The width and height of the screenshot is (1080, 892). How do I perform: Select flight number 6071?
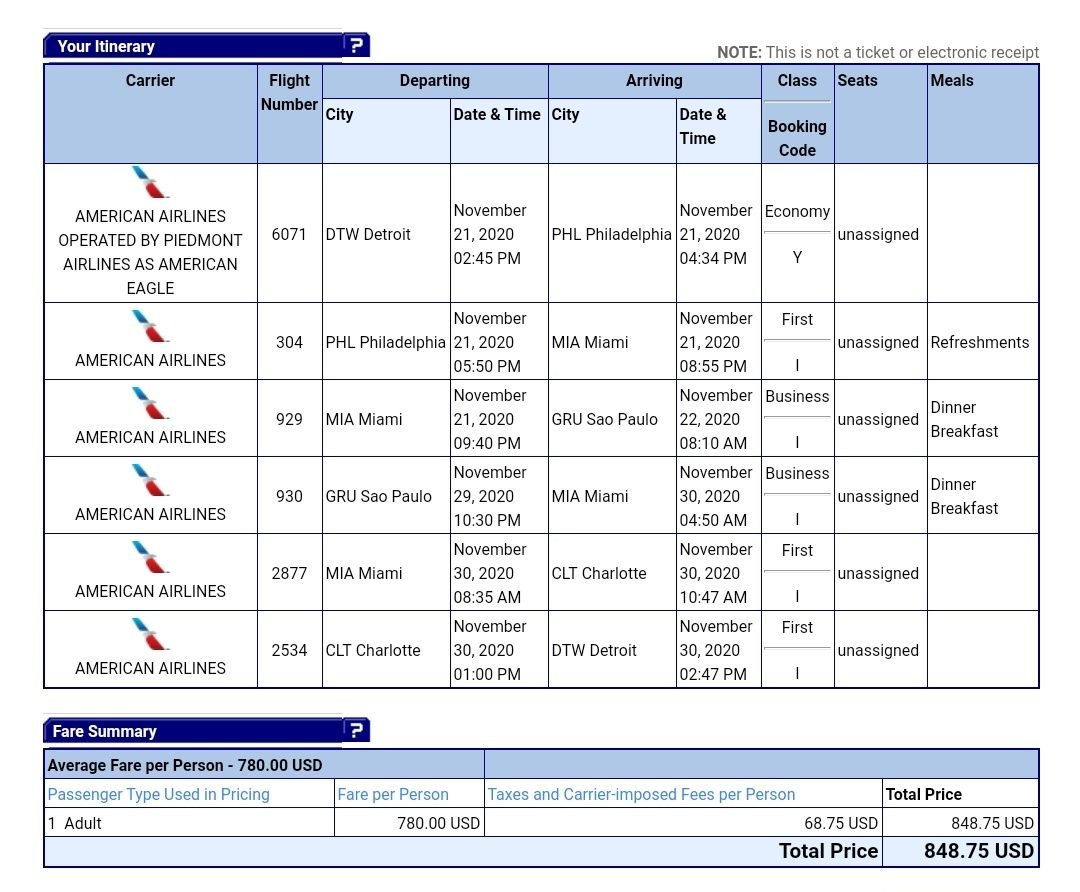[x=289, y=234]
